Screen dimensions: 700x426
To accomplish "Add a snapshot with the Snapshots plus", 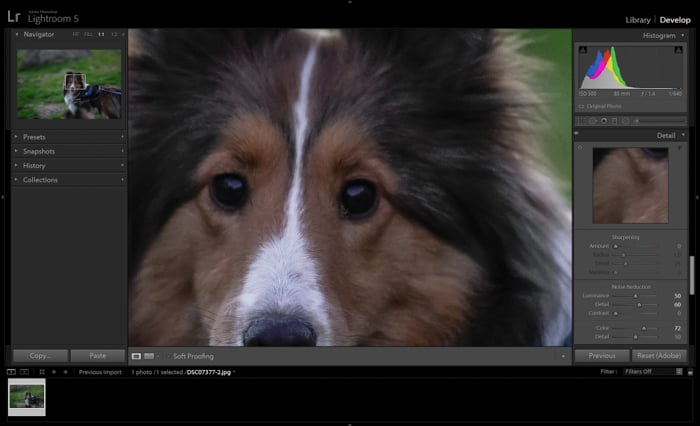I will (122, 151).
